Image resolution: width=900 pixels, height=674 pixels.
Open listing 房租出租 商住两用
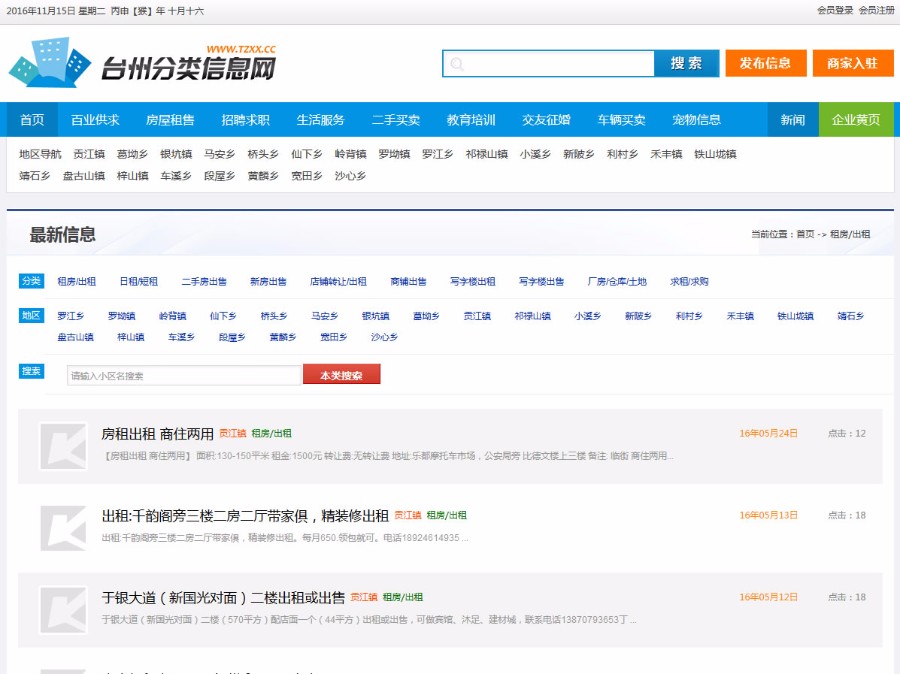click(x=158, y=434)
